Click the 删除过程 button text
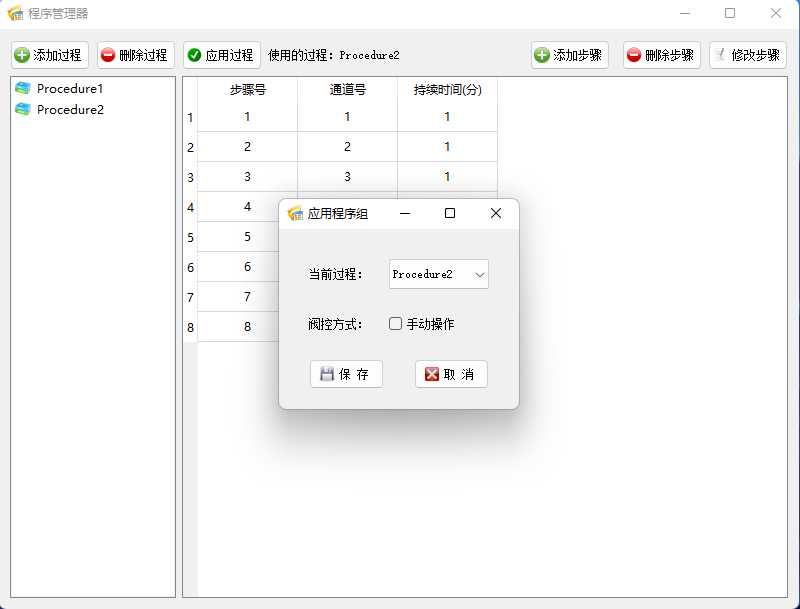The width and height of the screenshot is (800, 609). point(143,55)
